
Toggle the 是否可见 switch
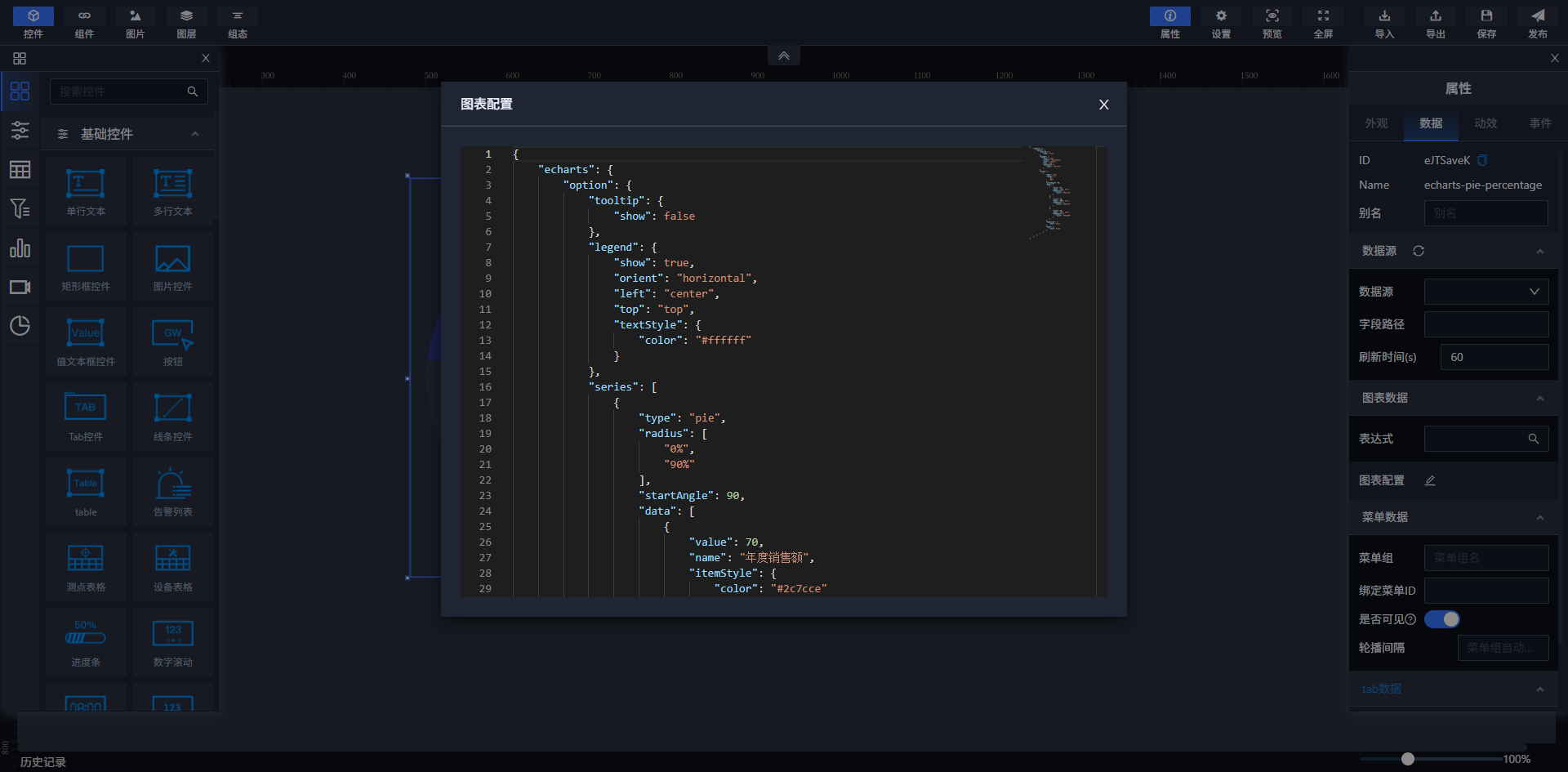[x=1442, y=619]
